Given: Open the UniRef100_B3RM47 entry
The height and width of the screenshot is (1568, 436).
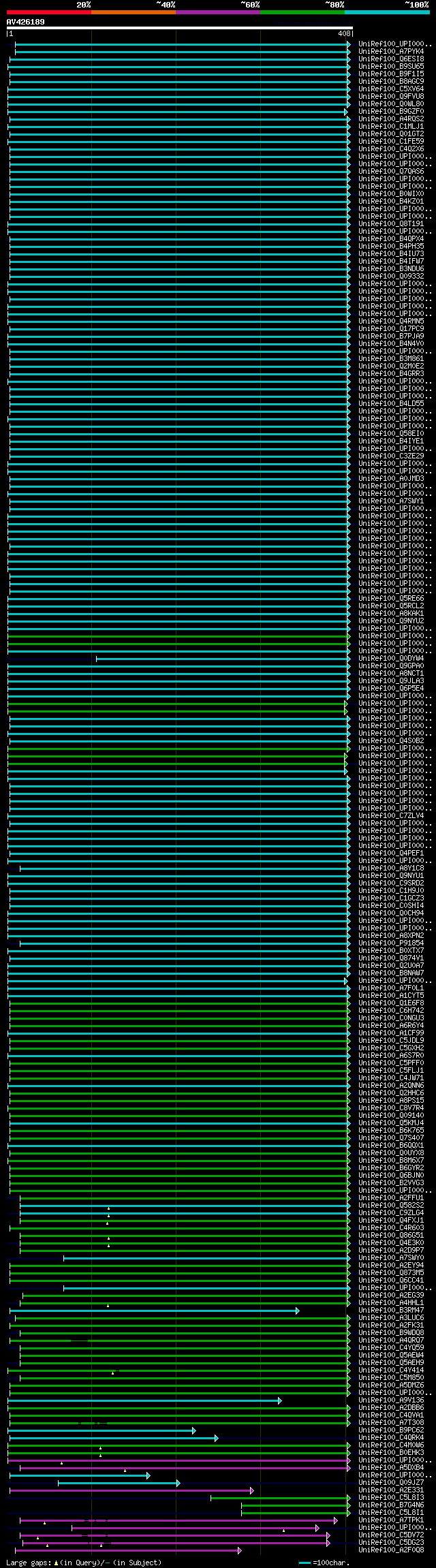Looking at the screenshot, I should pos(391,1310).
